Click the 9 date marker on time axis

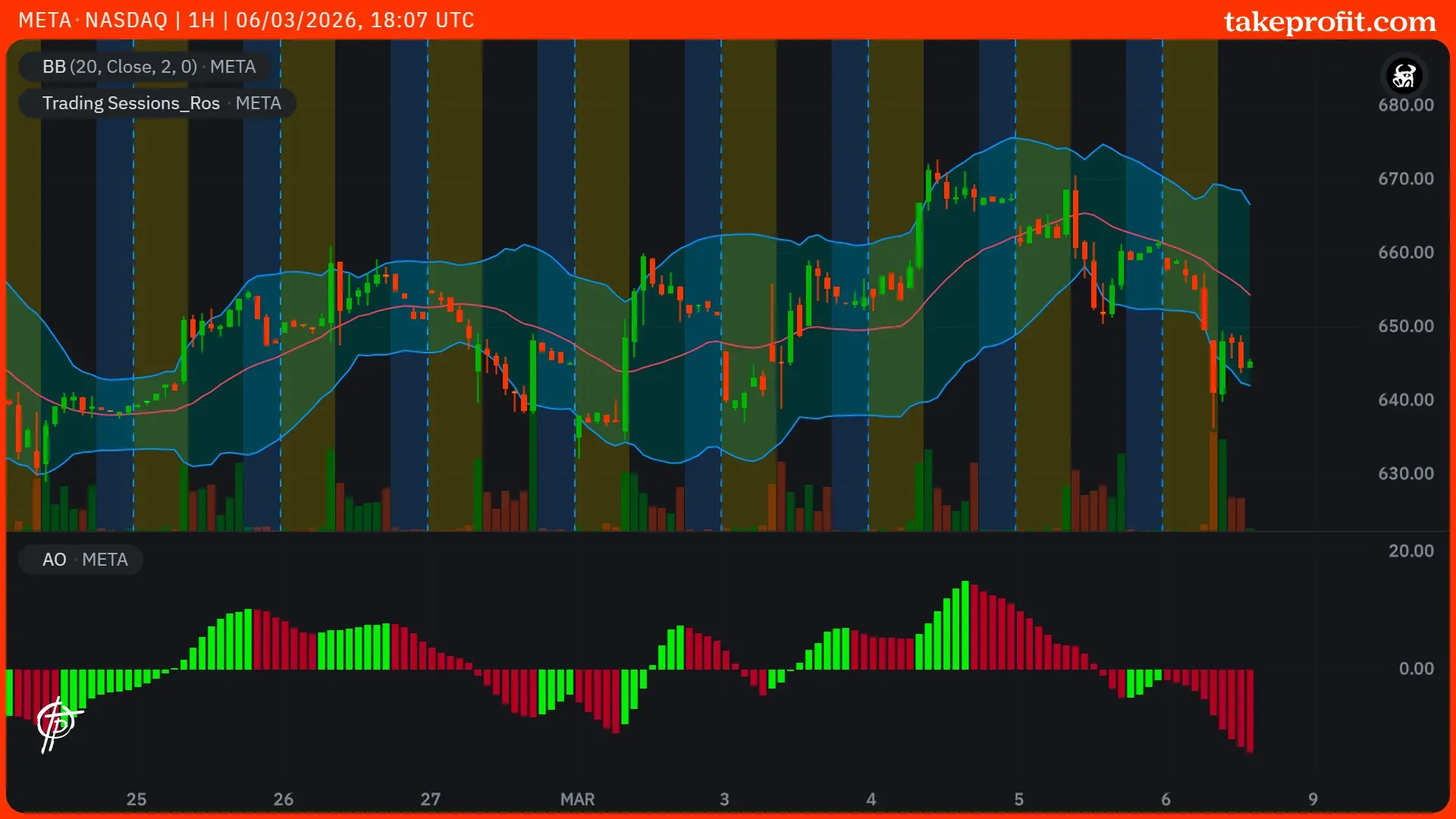[1313, 799]
